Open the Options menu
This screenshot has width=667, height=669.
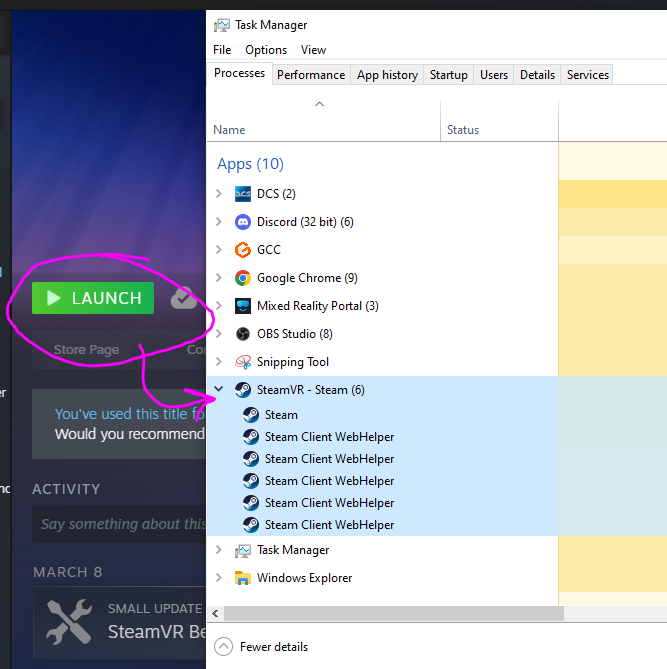266,50
